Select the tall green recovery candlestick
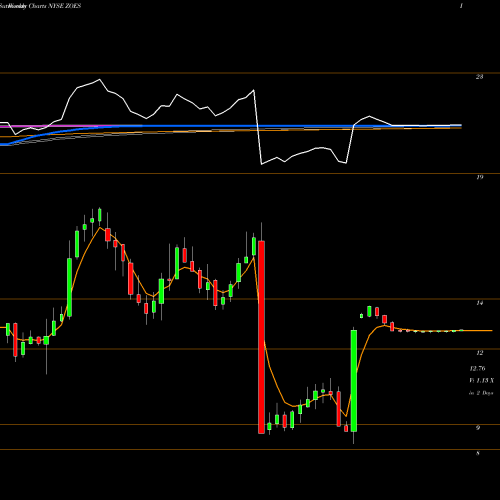Image resolution: width=500 pixels, height=500 pixels. tap(354, 381)
